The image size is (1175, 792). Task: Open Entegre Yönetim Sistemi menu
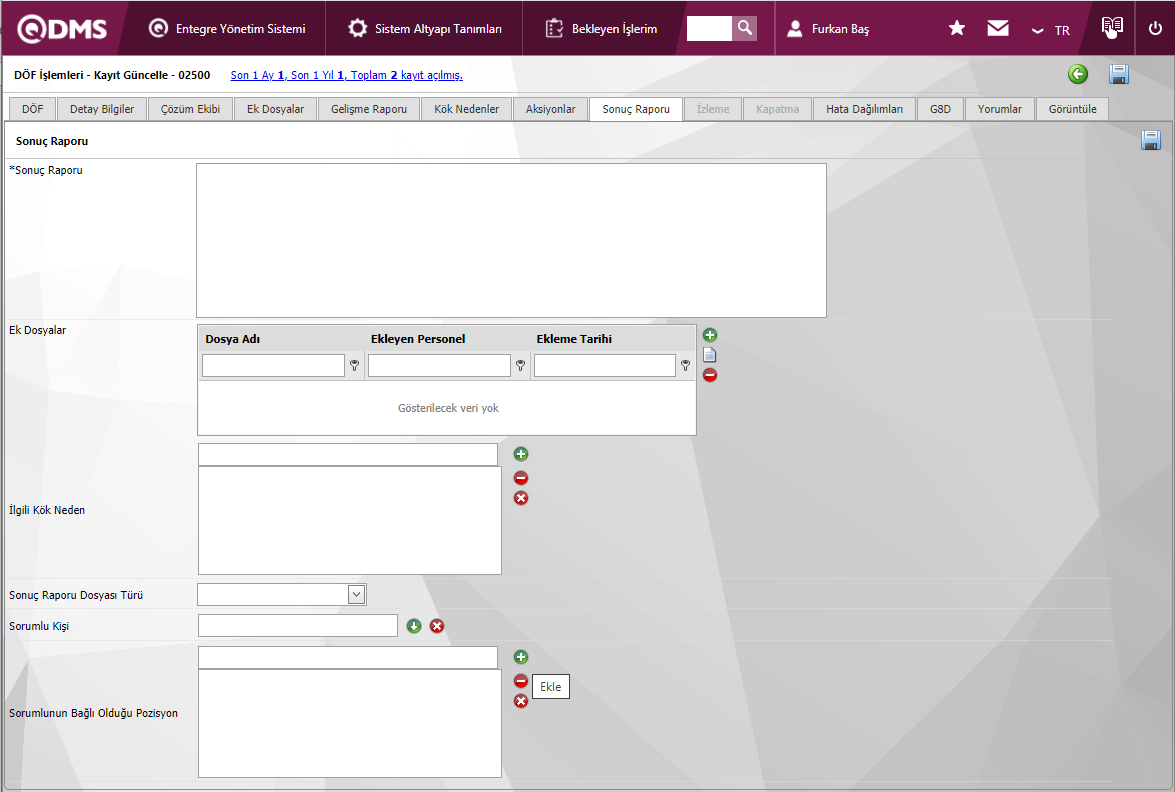(227, 28)
